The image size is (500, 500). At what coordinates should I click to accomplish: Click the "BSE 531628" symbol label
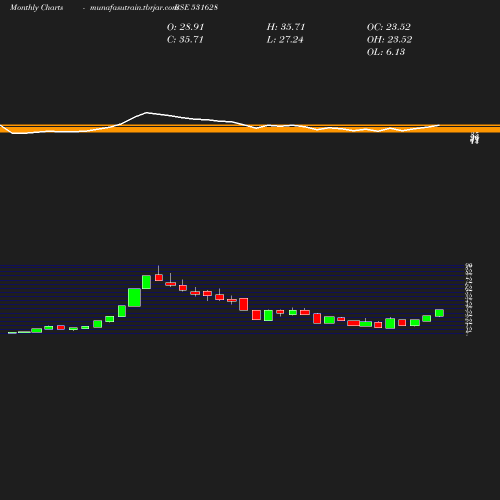click(196, 7)
